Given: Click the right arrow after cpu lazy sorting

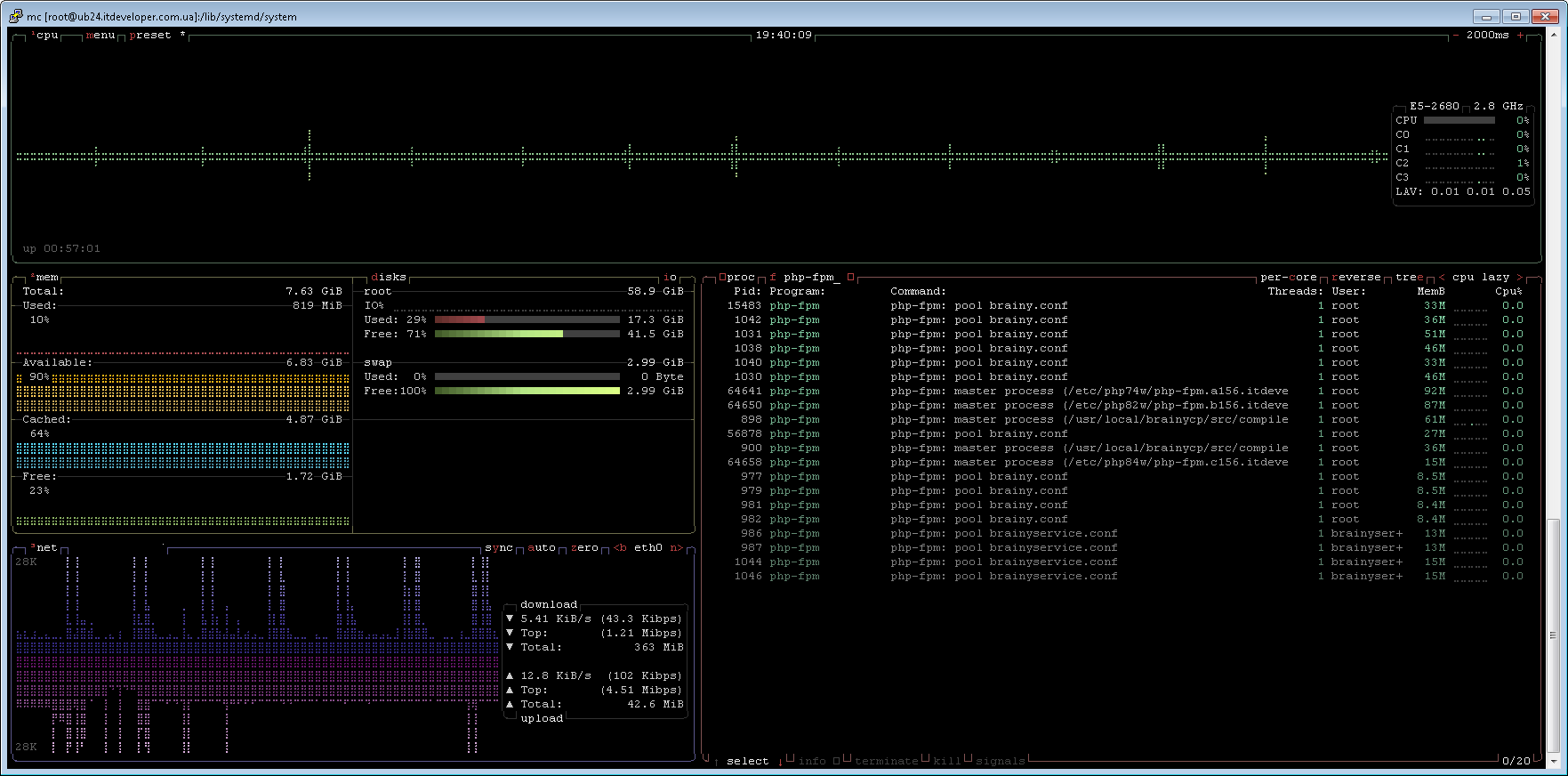Looking at the screenshot, I should (1520, 278).
